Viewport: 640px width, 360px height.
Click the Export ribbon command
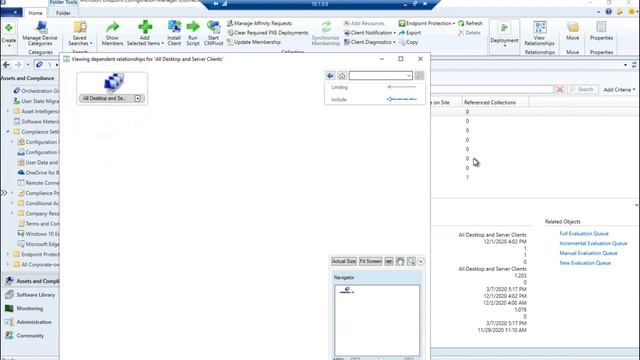click(410, 33)
